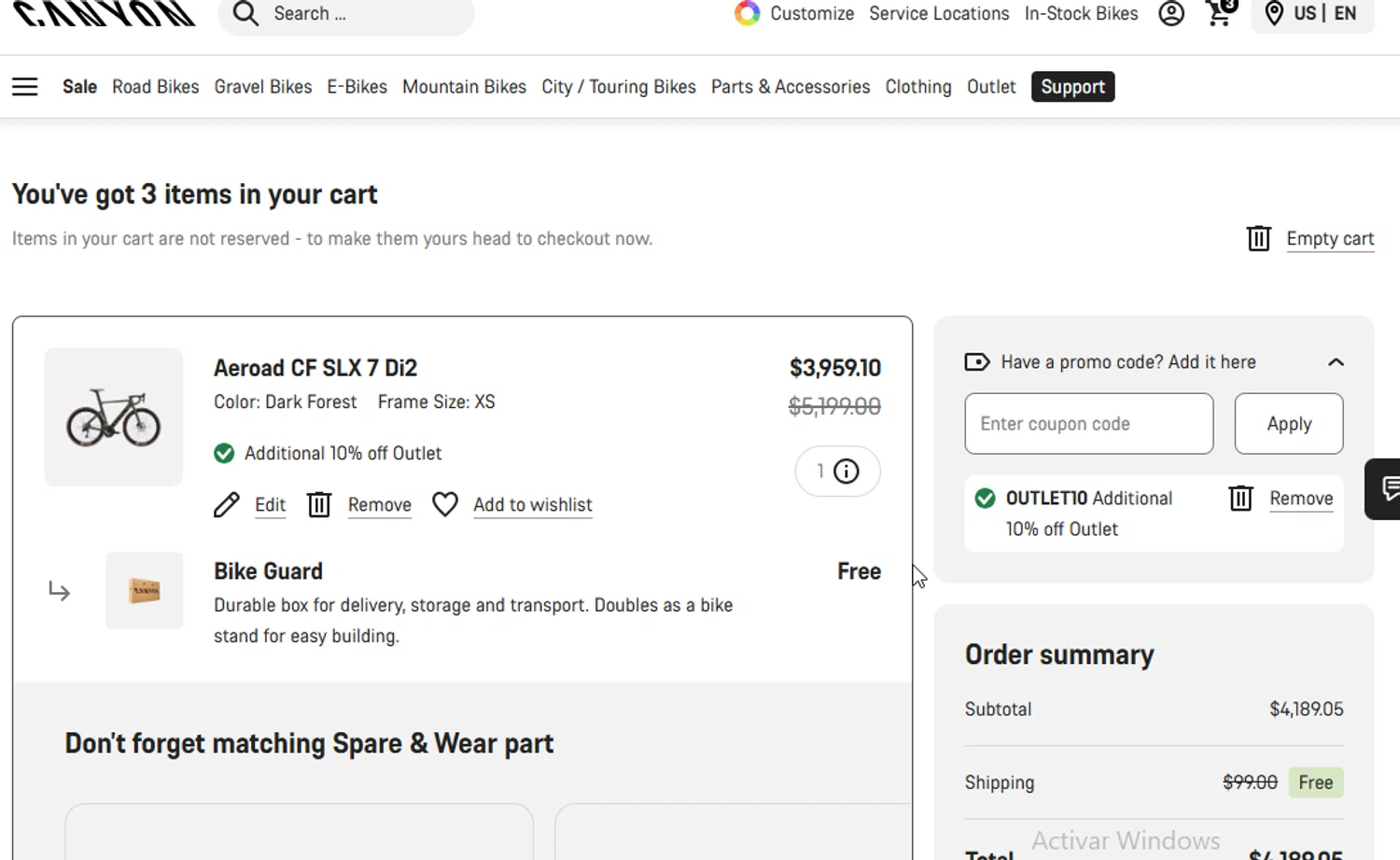1400x860 pixels.
Task: Open the Customize link
Action: coord(812,13)
